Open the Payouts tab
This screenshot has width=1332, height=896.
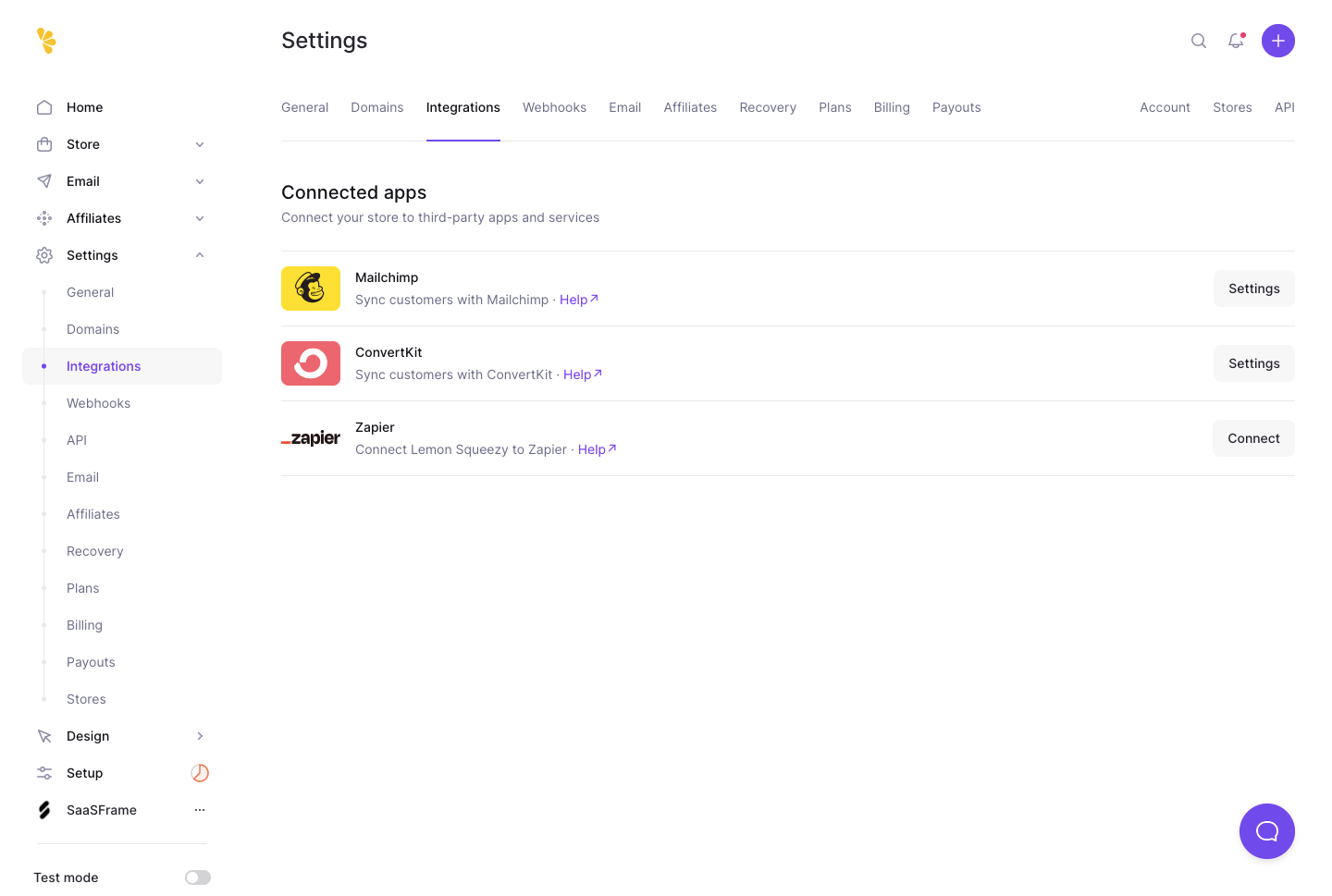tap(956, 107)
